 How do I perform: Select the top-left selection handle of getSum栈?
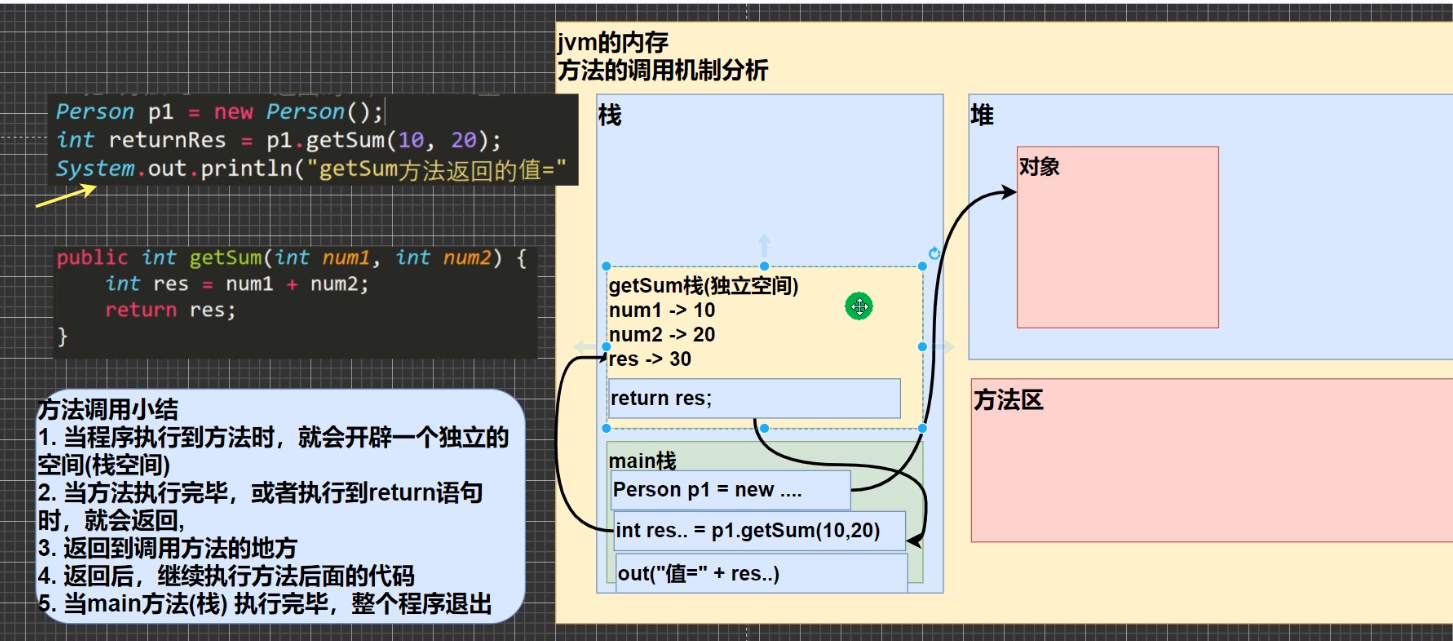pyautogui.click(x=605, y=265)
